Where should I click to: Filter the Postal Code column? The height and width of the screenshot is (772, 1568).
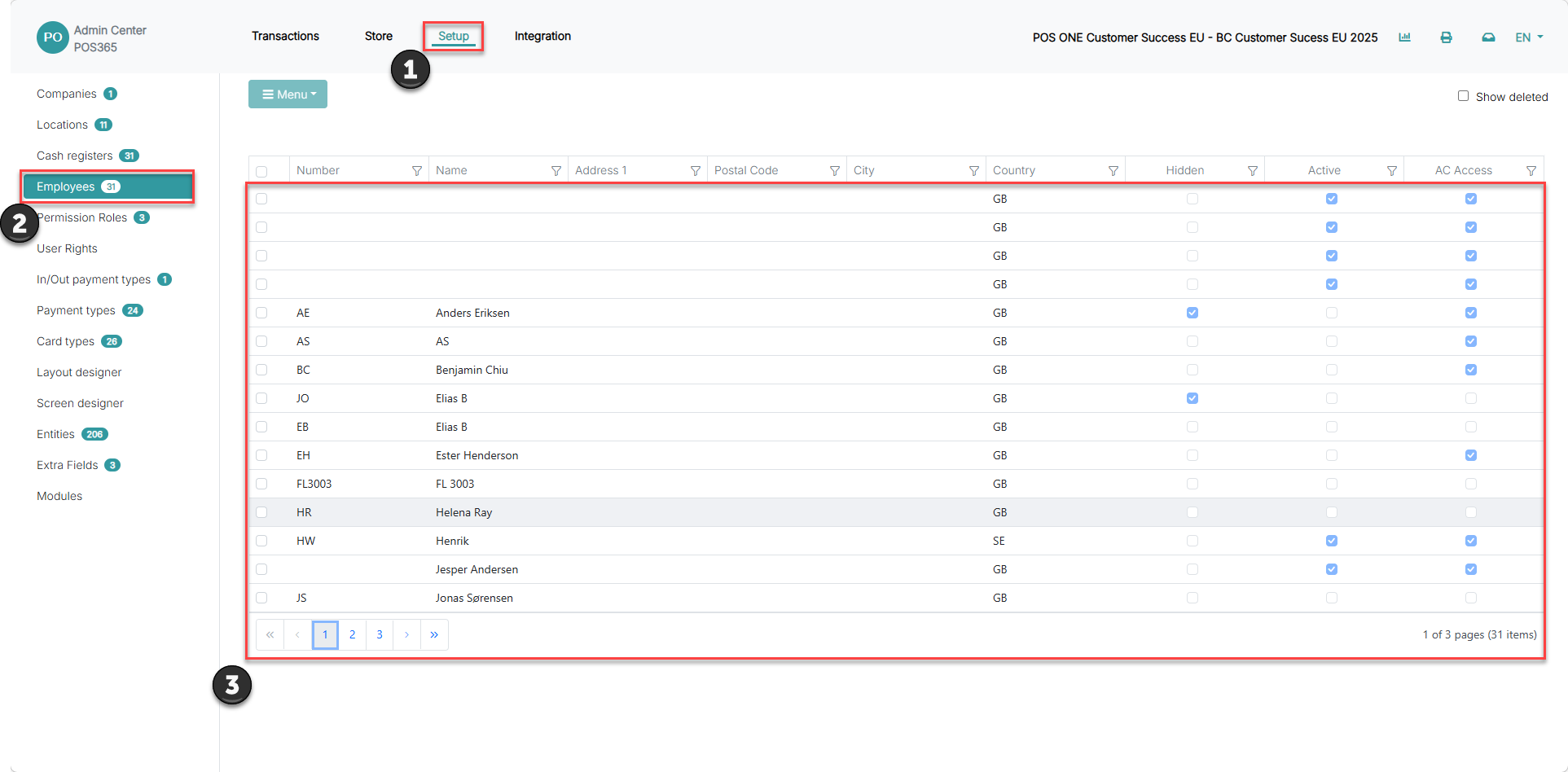click(x=835, y=171)
